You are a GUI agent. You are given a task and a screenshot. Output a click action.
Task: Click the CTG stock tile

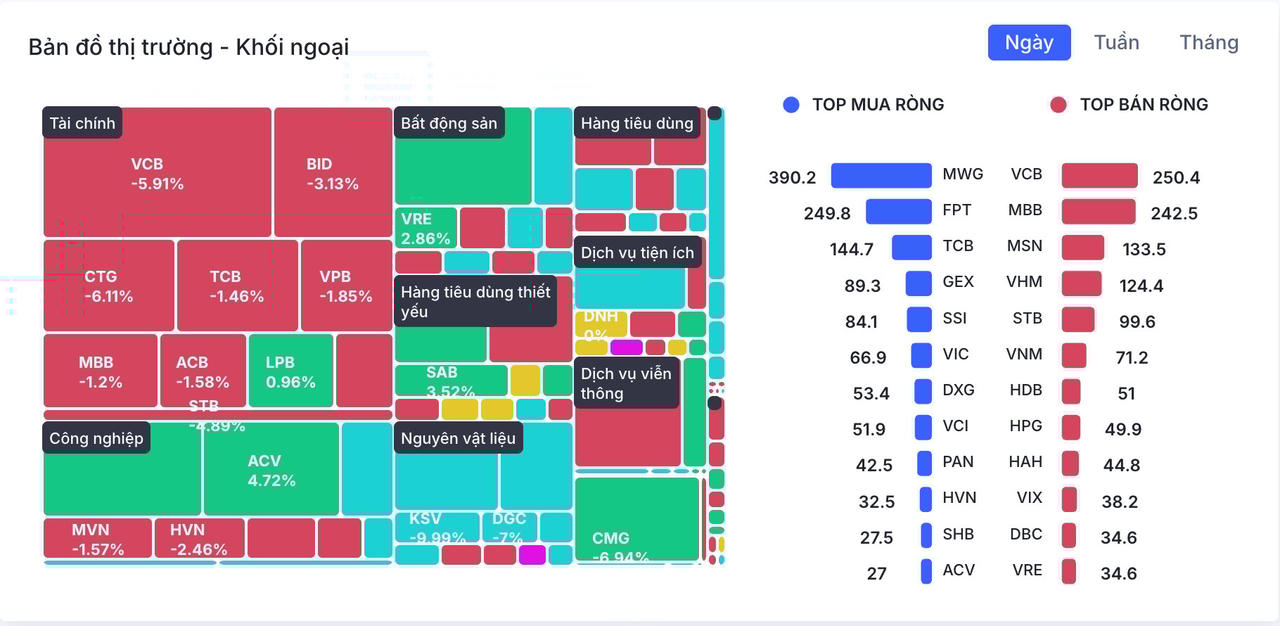[108, 285]
